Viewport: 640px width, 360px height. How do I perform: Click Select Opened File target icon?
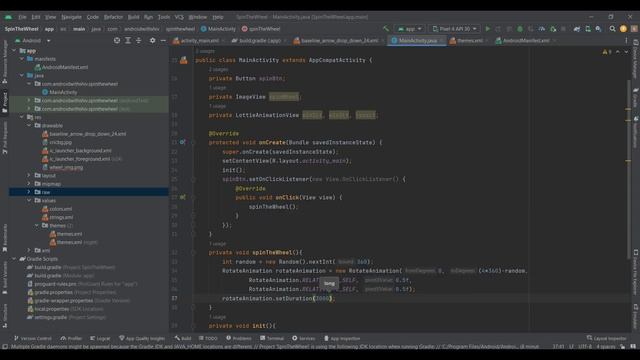(x=117, y=40)
